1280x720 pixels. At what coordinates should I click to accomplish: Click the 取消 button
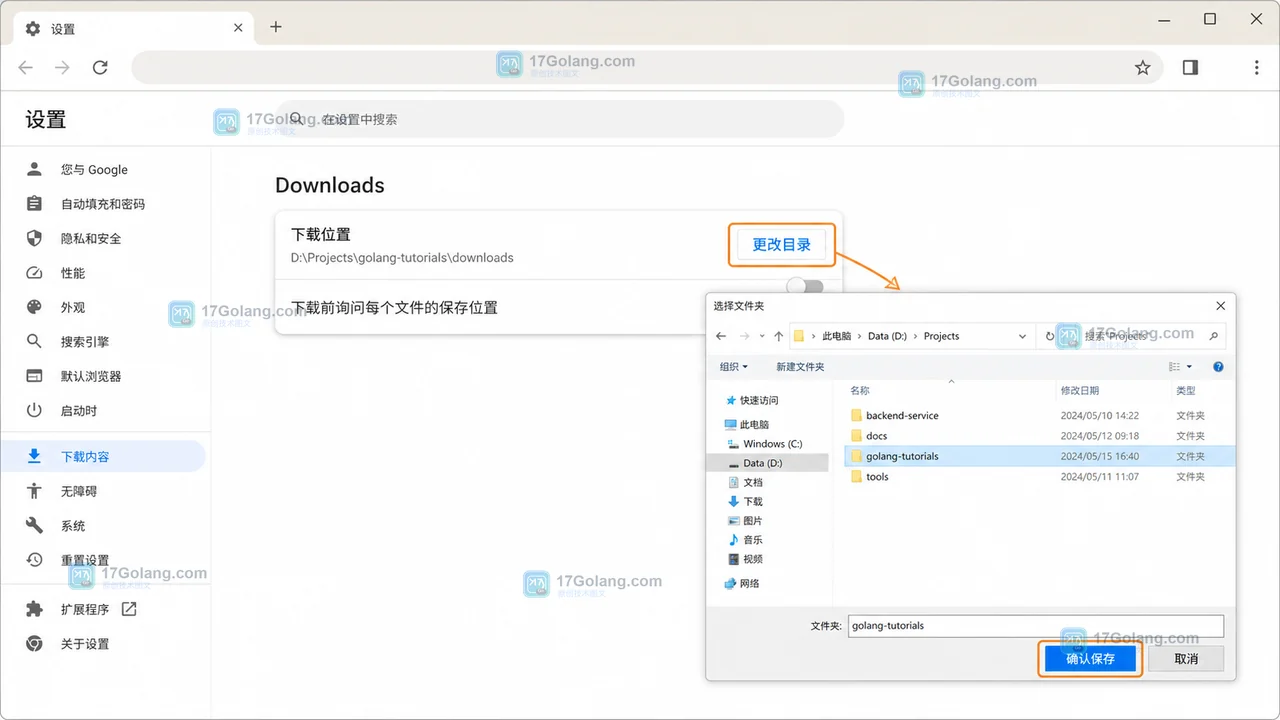point(1186,659)
